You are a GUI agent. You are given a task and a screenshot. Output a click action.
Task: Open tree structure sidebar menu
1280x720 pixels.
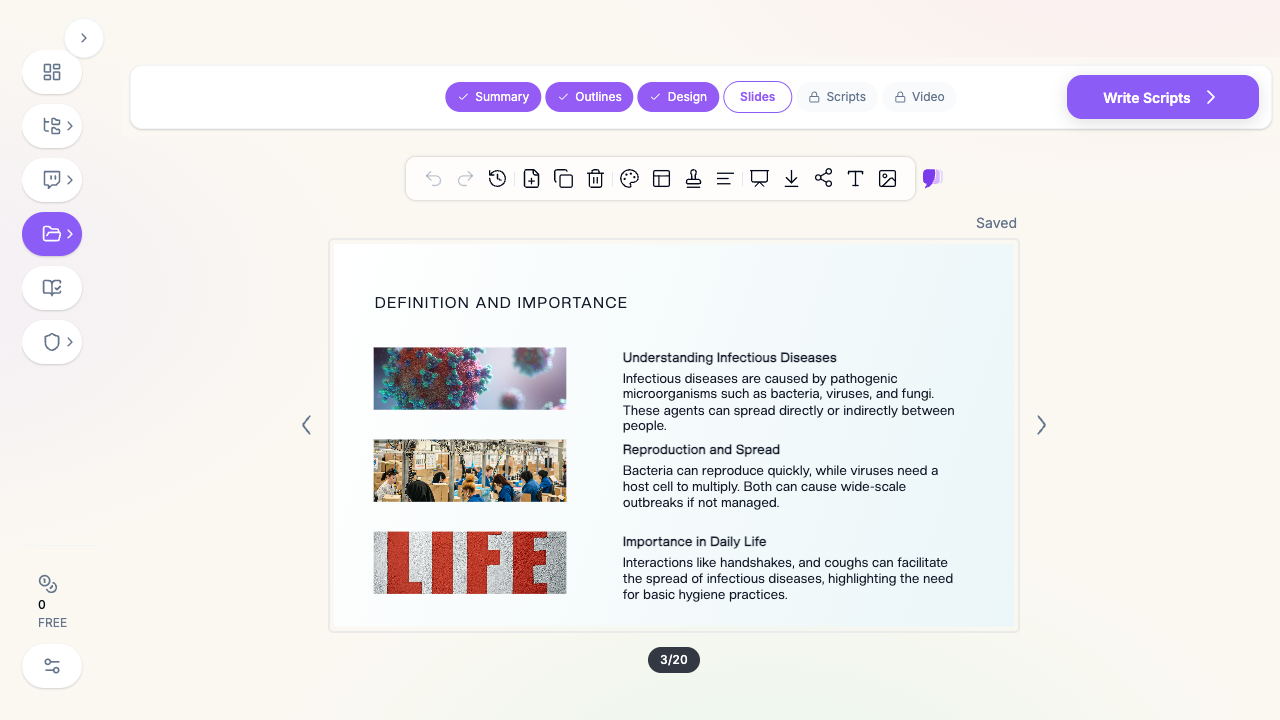[x=52, y=126]
